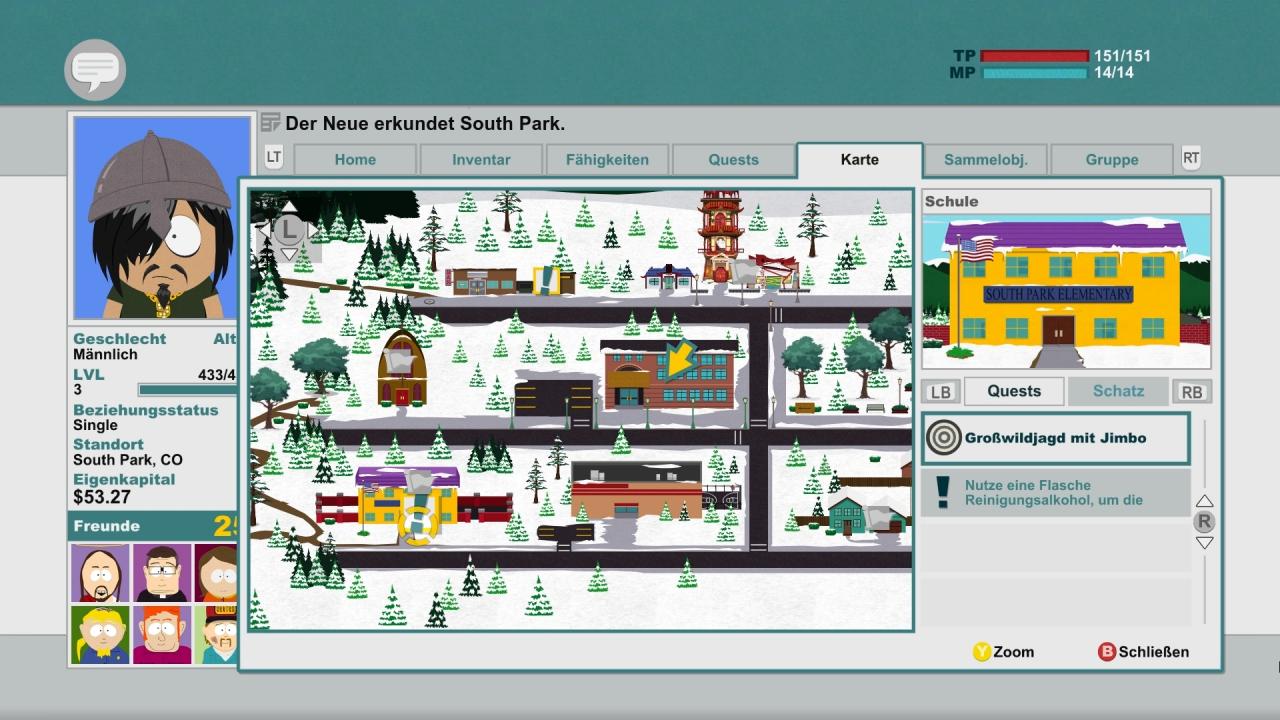Click the red TP health bar

(x=1034, y=56)
